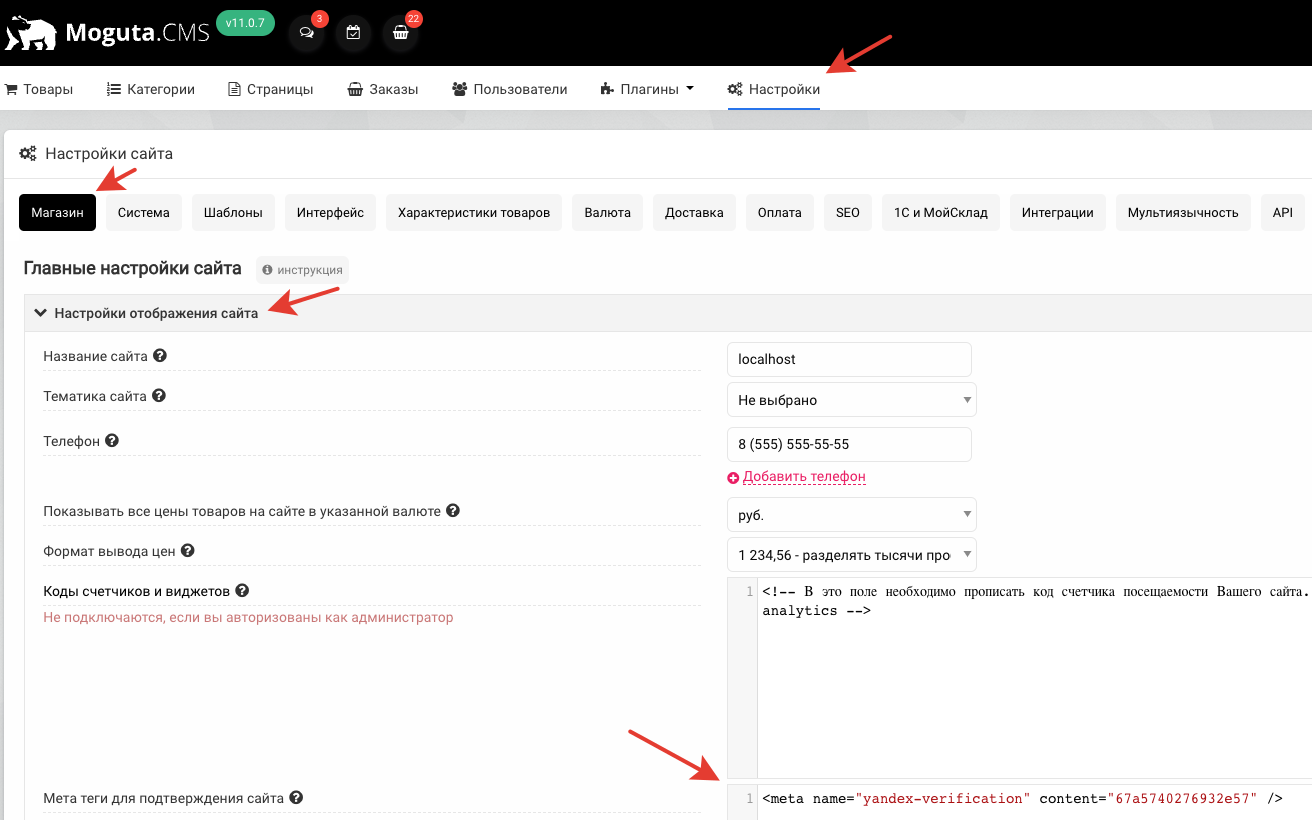Open the инструкция help link
Screen dimensions: 1312x820
(x=303, y=270)
